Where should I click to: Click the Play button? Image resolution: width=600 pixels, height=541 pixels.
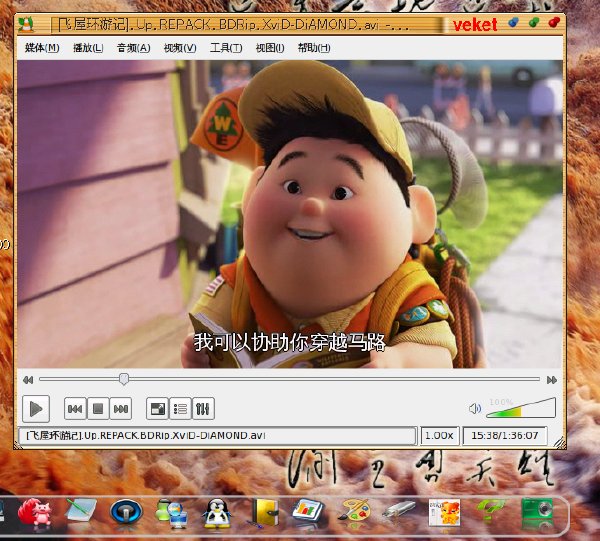coord(36,409)
